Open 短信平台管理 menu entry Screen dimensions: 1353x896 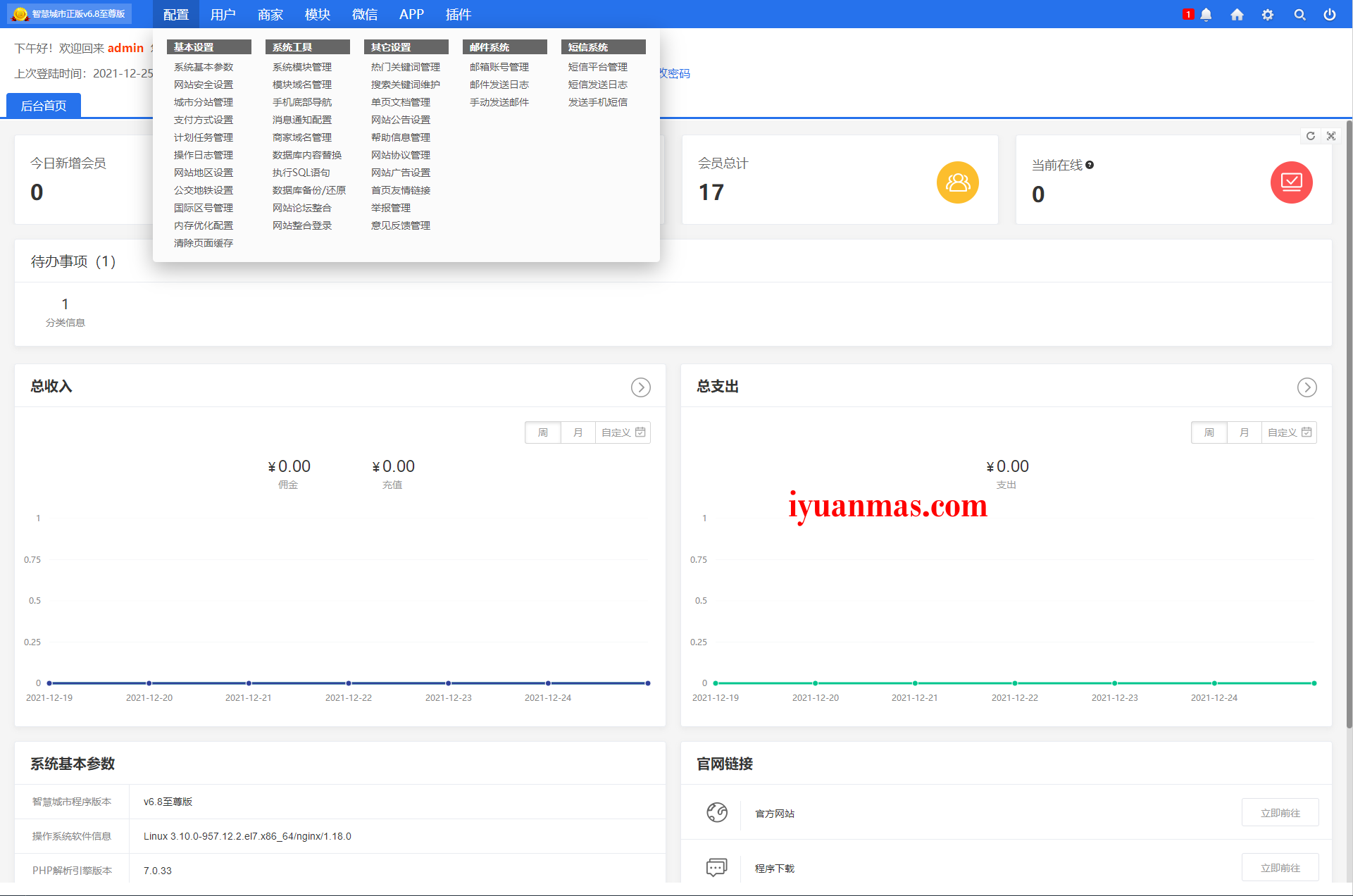(598, 67)
